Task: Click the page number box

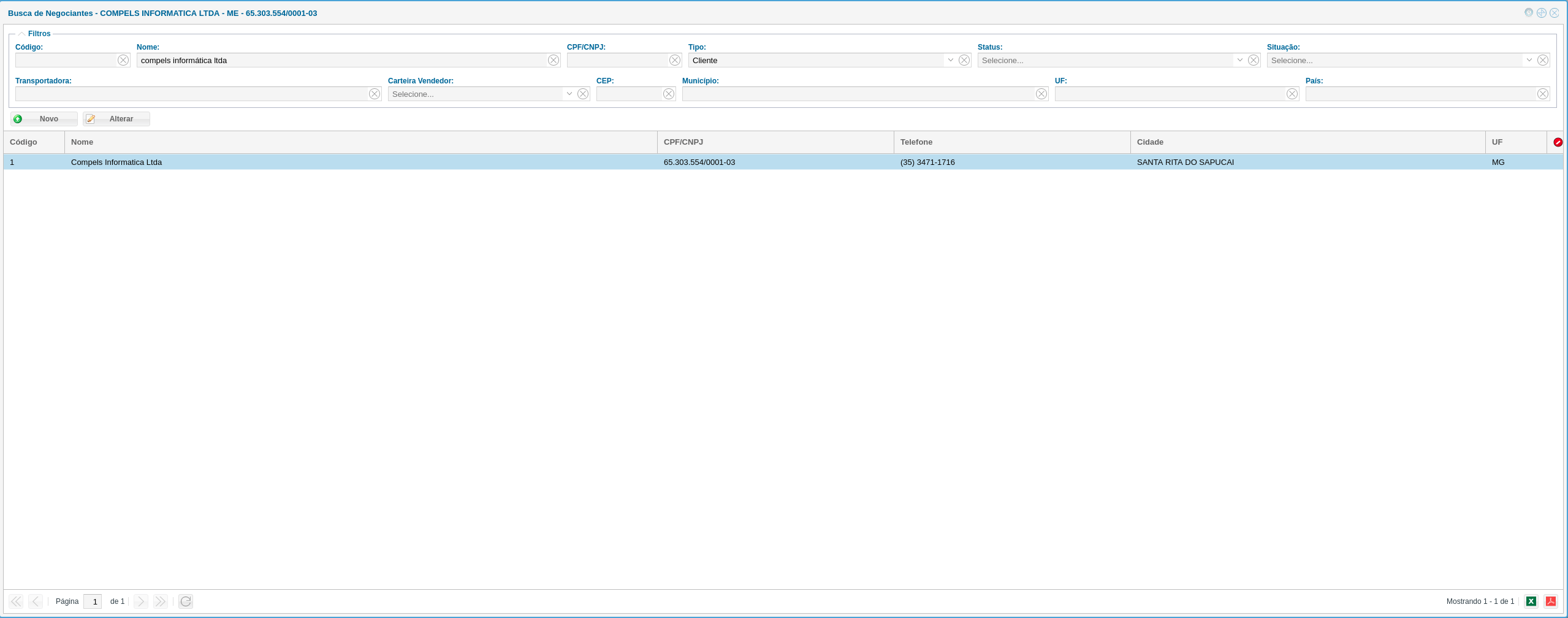Action: (93, 601)
